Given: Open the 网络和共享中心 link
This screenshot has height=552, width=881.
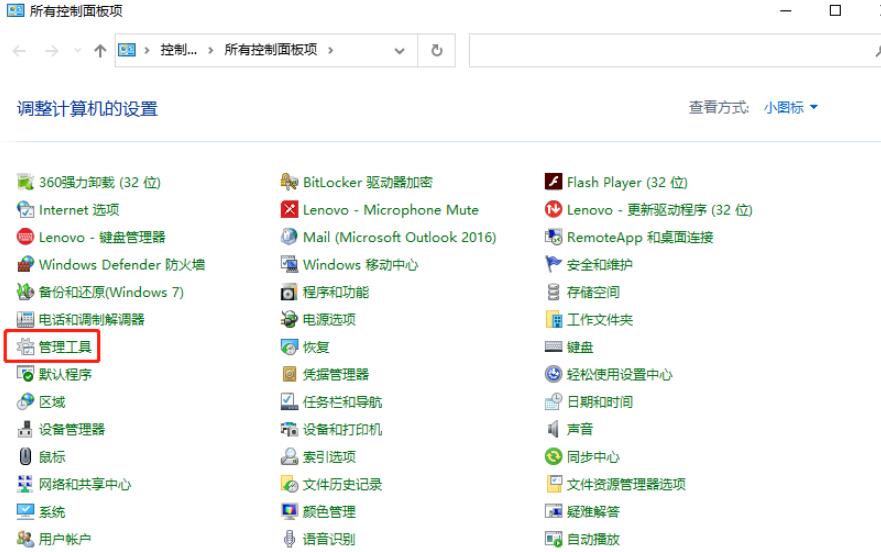Looking at the screenshot, I should [x=85, y=484].
